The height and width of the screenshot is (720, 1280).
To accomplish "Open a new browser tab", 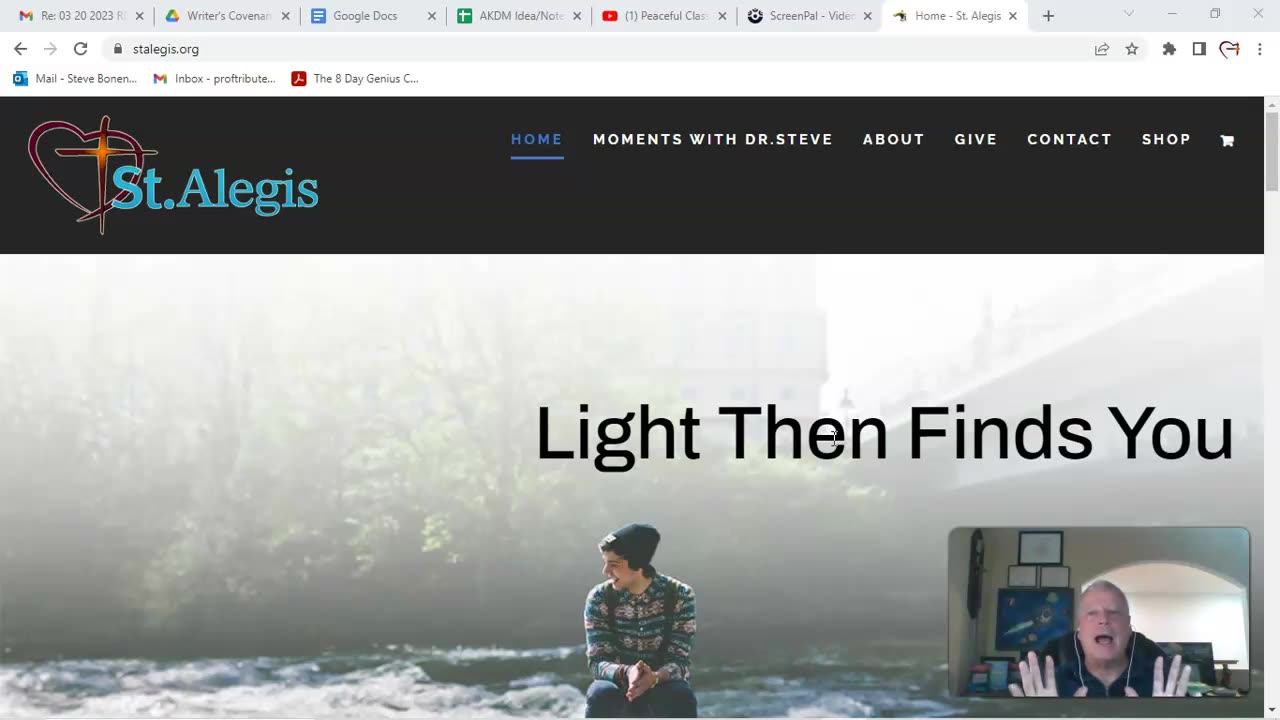I will pos(1048,16).
